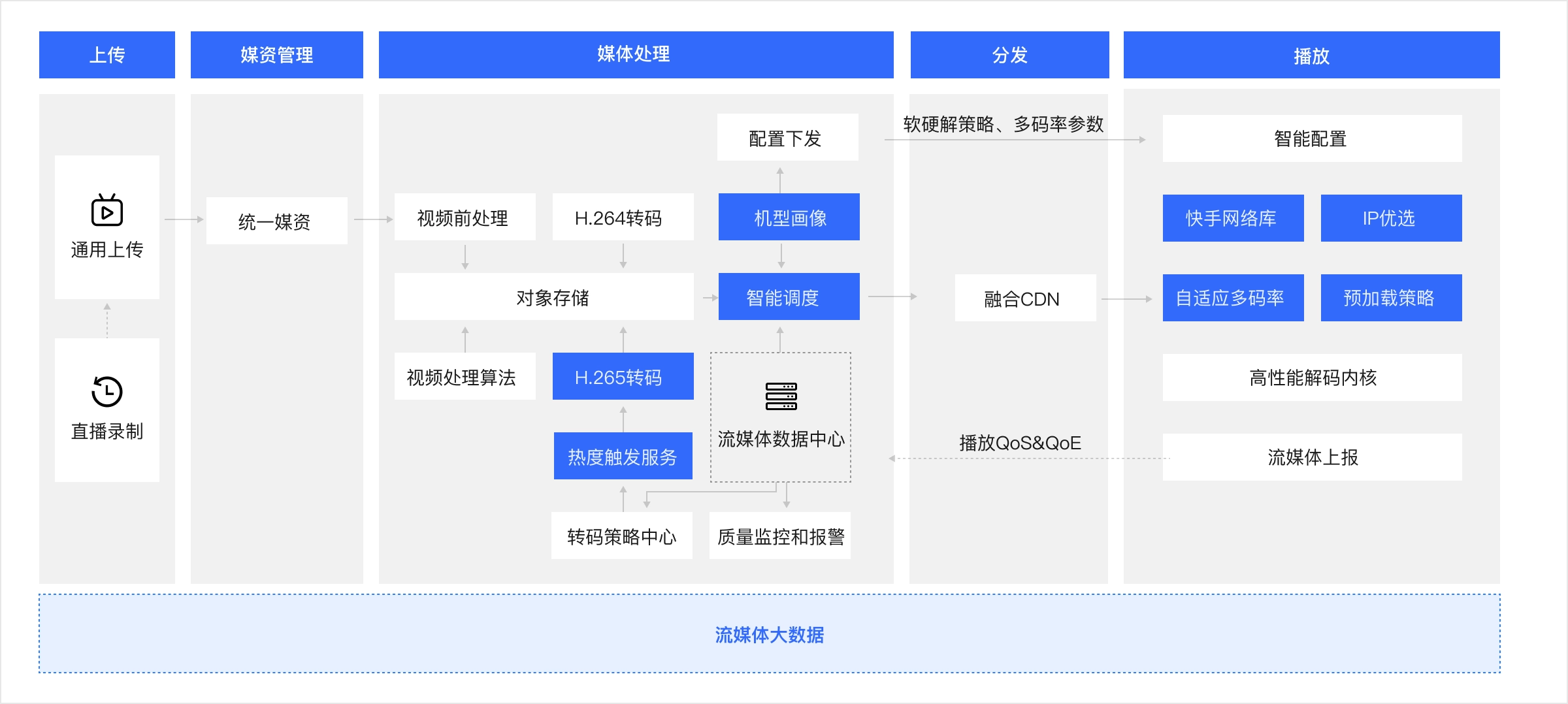Click the 预加载策略 block
Screen dimensions: 1568x704
tap(1391, 298)
